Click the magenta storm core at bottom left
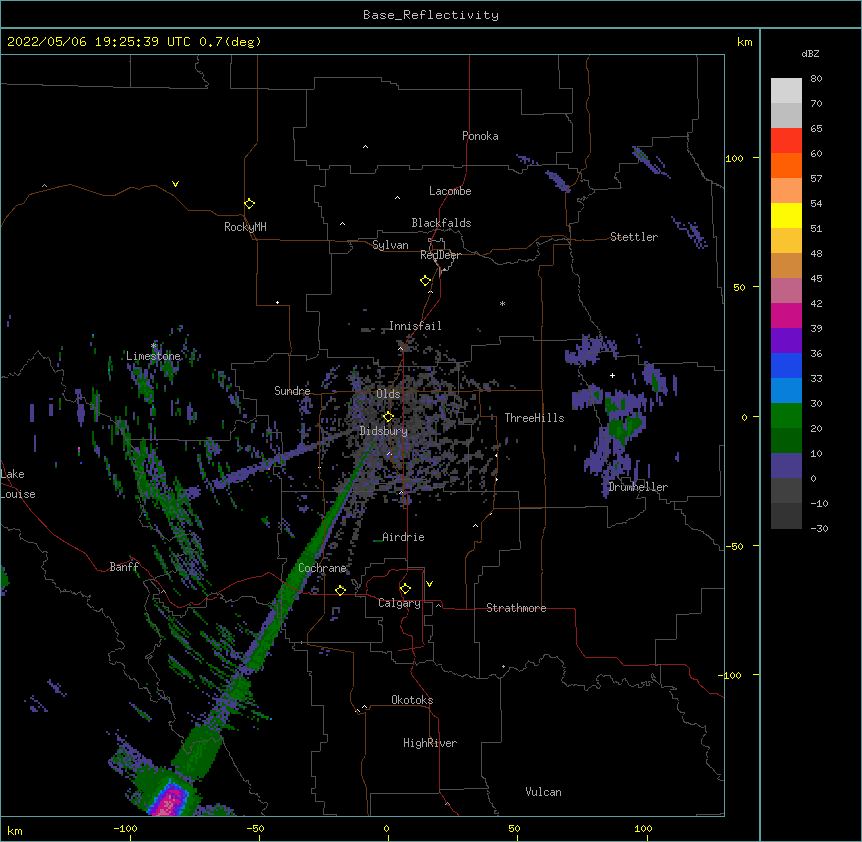The height and width of the screenshot is (842, 862). (170, 800)
